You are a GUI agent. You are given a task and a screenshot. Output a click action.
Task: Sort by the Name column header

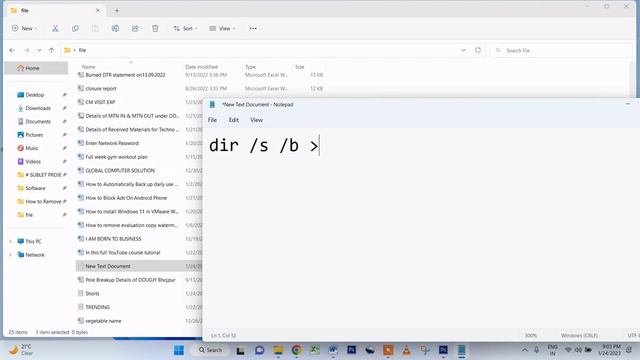point(89,67)
